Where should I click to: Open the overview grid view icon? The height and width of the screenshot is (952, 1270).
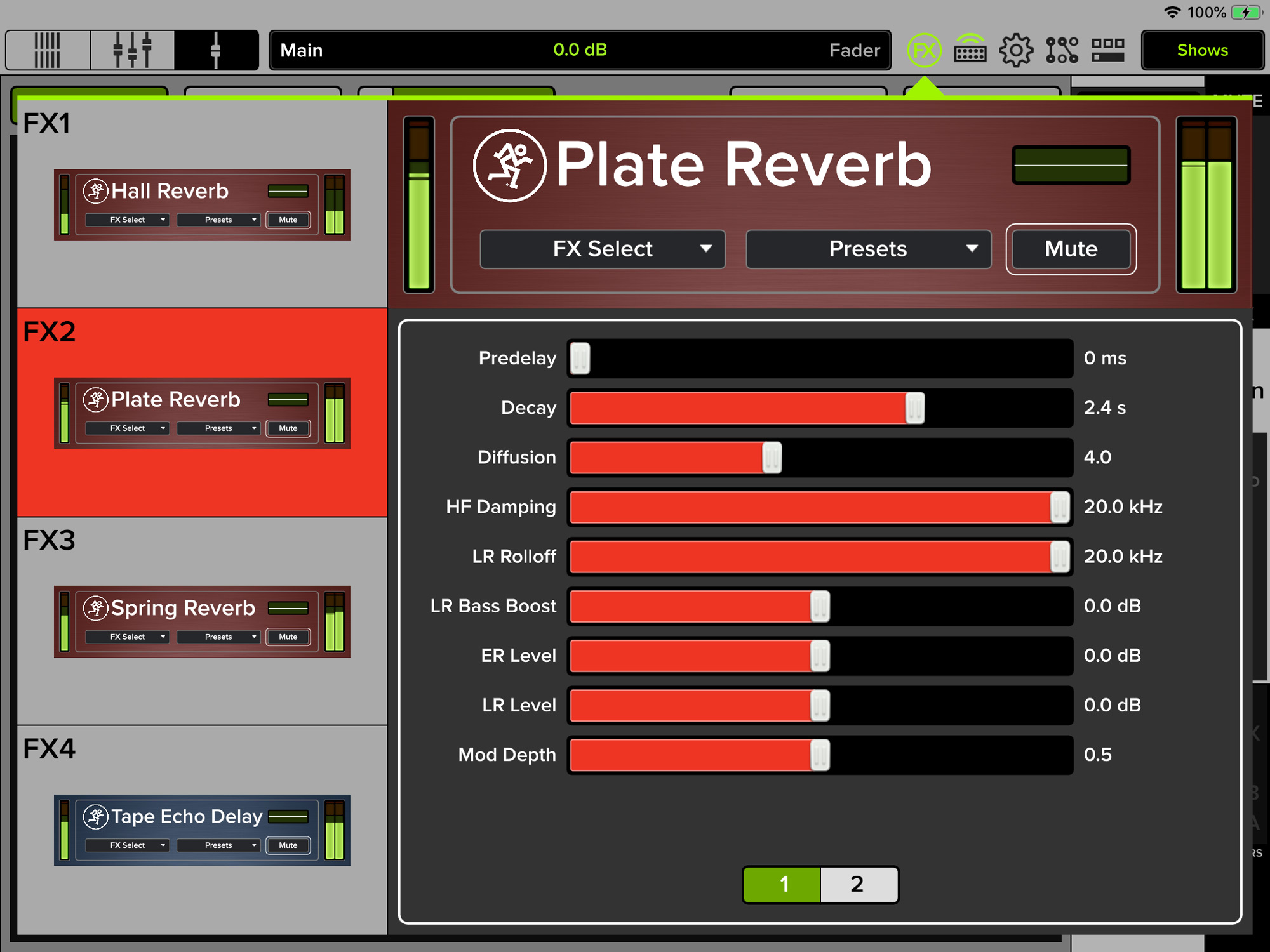pos(48,50)
